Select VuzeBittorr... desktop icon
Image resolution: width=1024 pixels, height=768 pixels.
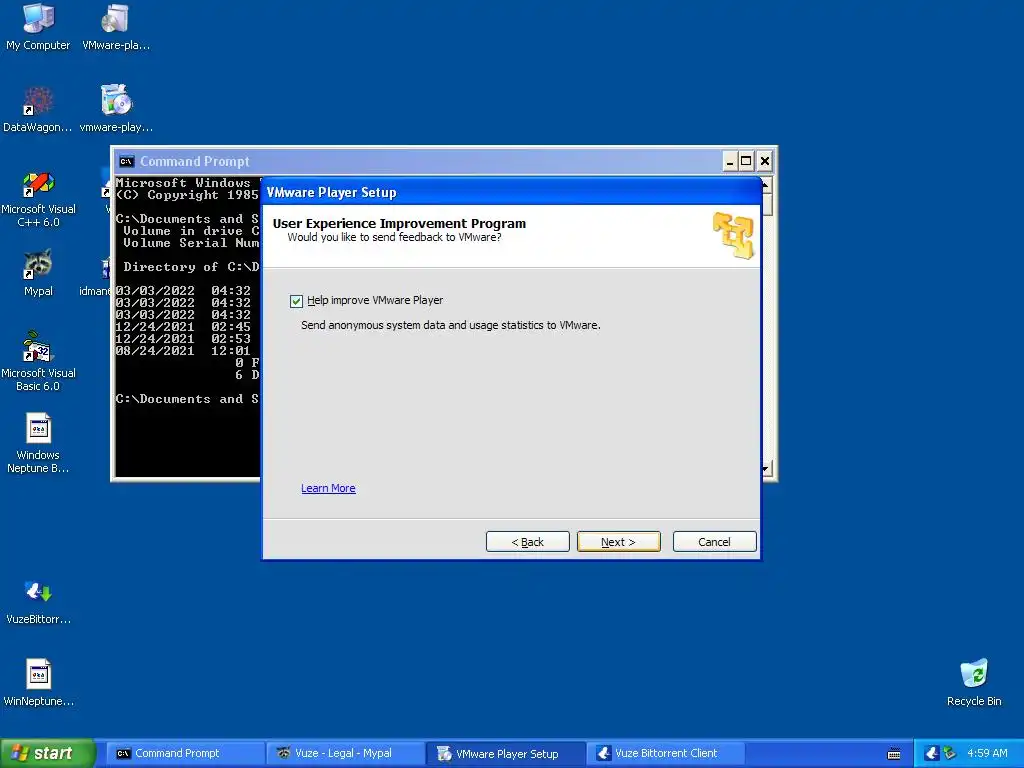pos(38,601)
